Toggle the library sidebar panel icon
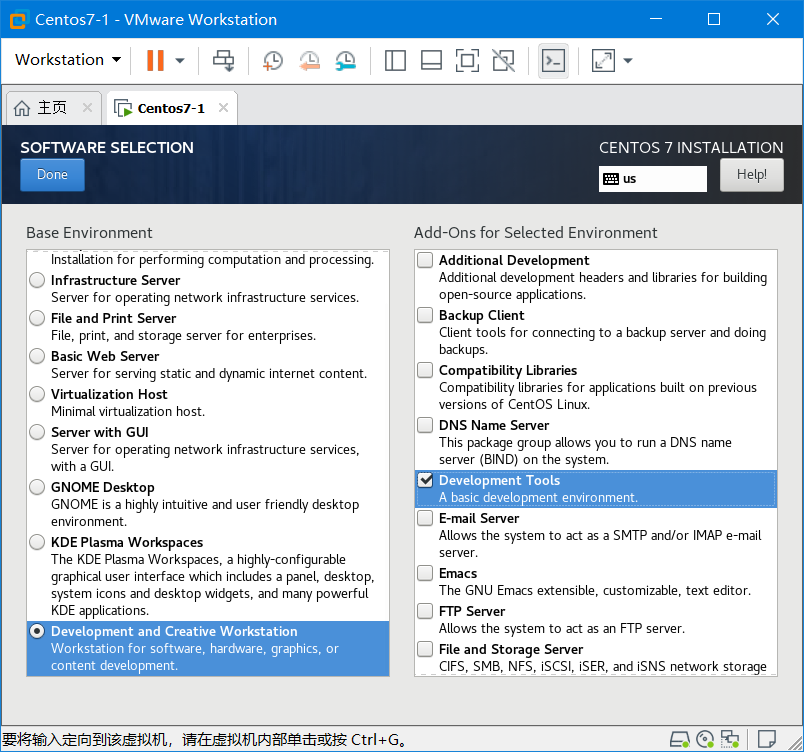The width and height of the screenshot is (804, 752). coord(395,60)
